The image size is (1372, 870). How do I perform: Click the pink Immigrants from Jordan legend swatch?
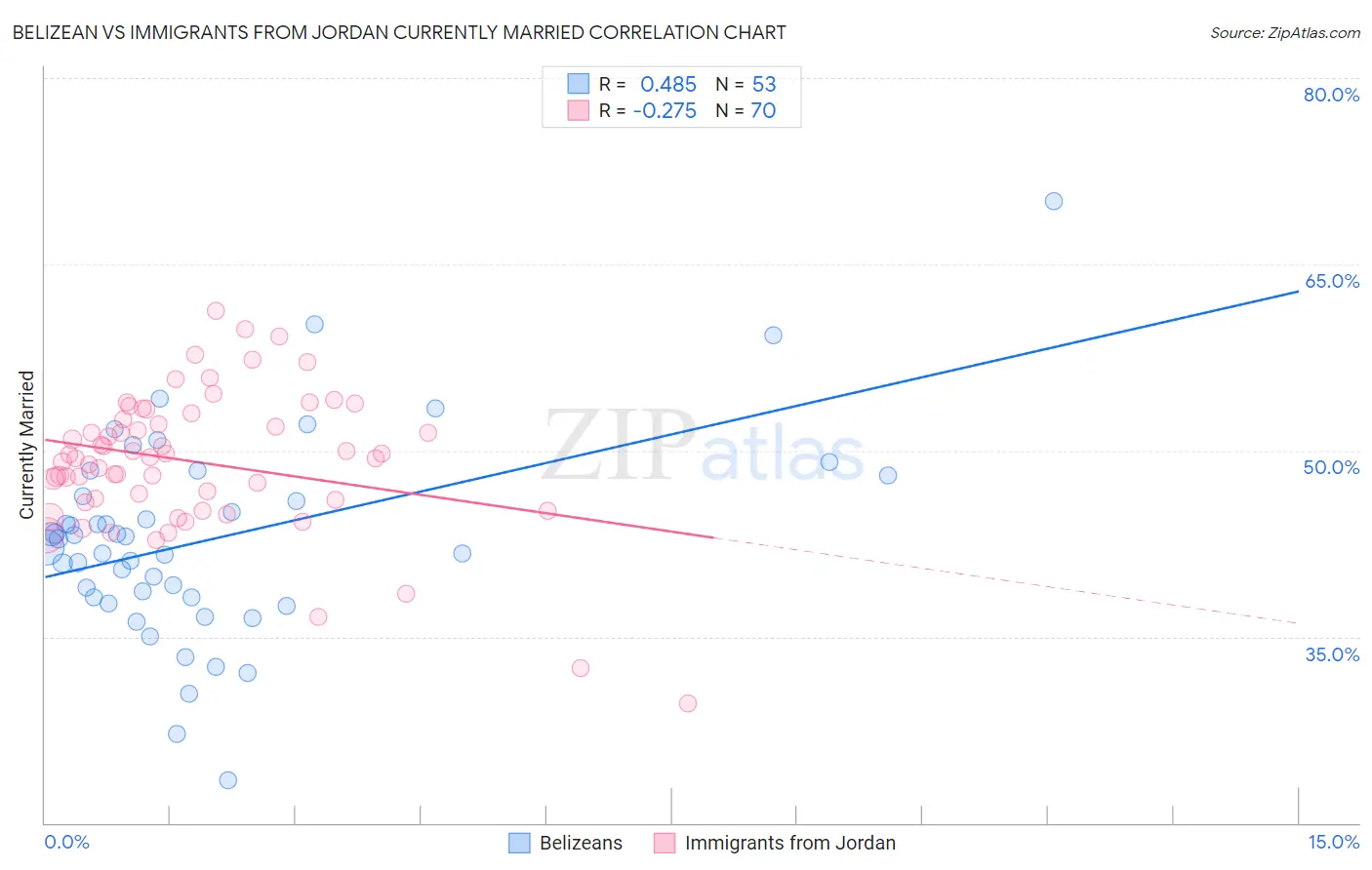coord(665,843)
